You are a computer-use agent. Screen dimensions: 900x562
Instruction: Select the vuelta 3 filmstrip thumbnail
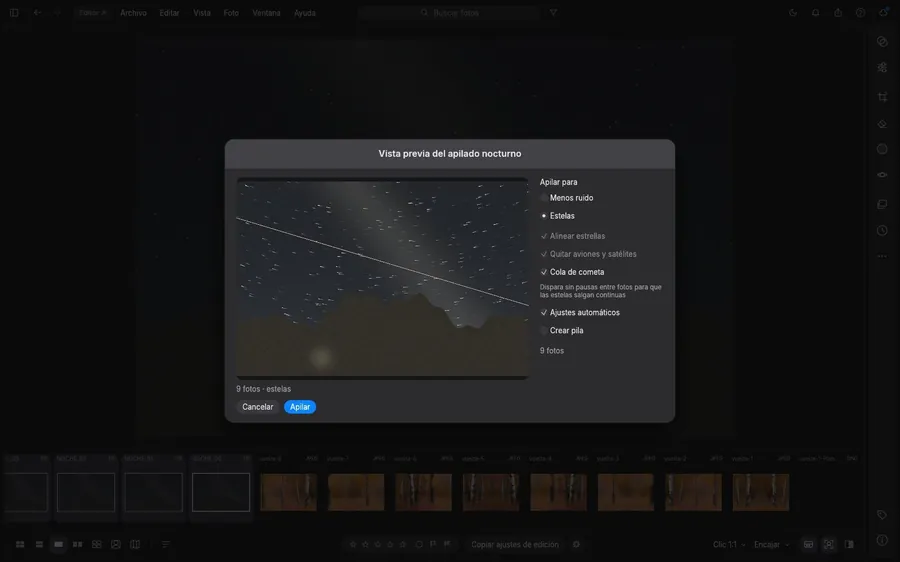tap(626, 492)
